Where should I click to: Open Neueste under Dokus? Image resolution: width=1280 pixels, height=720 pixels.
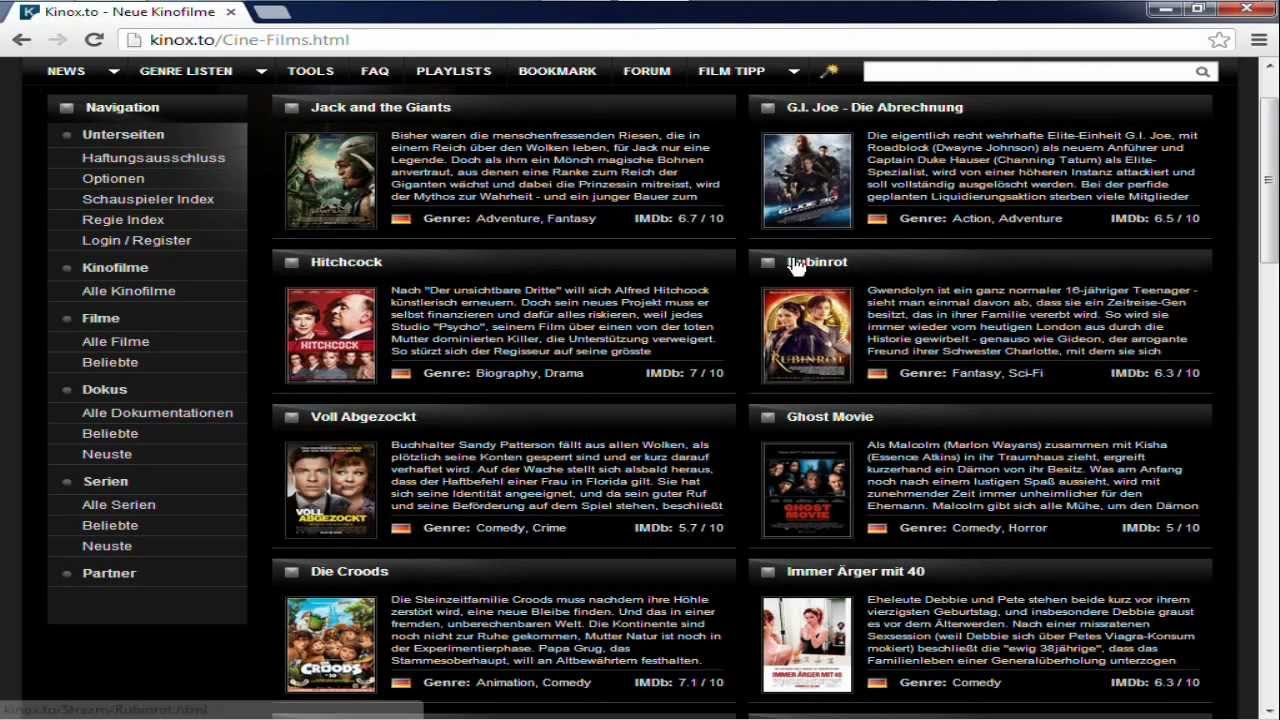(x=107, y=454)
